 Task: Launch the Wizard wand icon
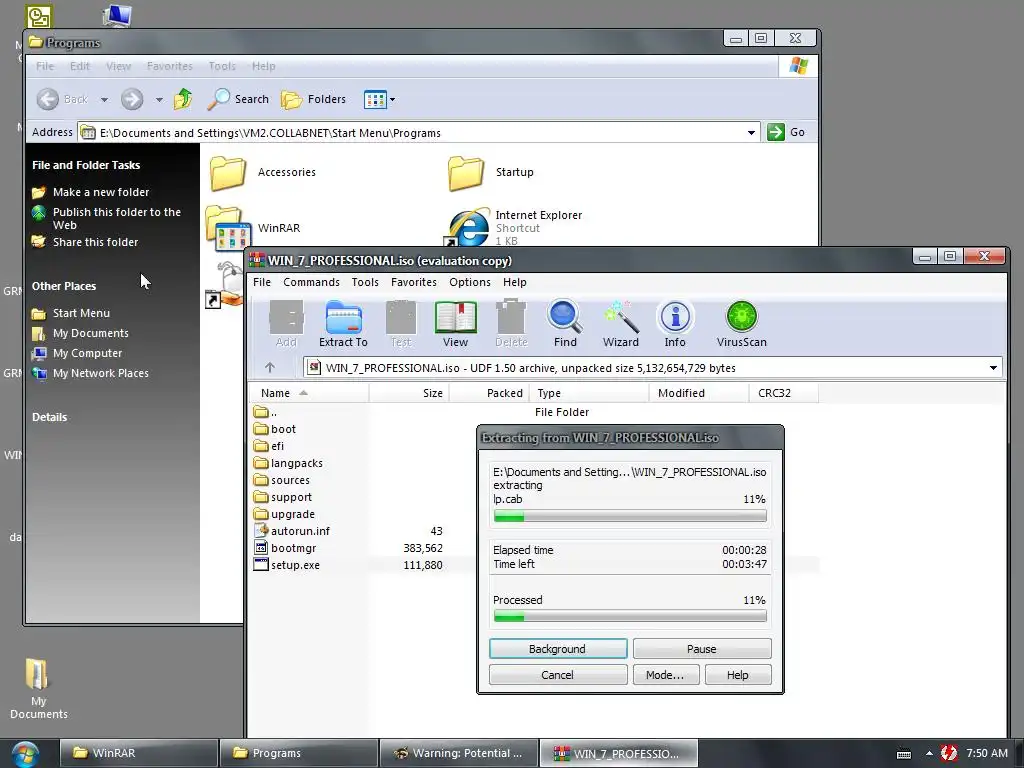pyautogui.click(x=620, y=323)
